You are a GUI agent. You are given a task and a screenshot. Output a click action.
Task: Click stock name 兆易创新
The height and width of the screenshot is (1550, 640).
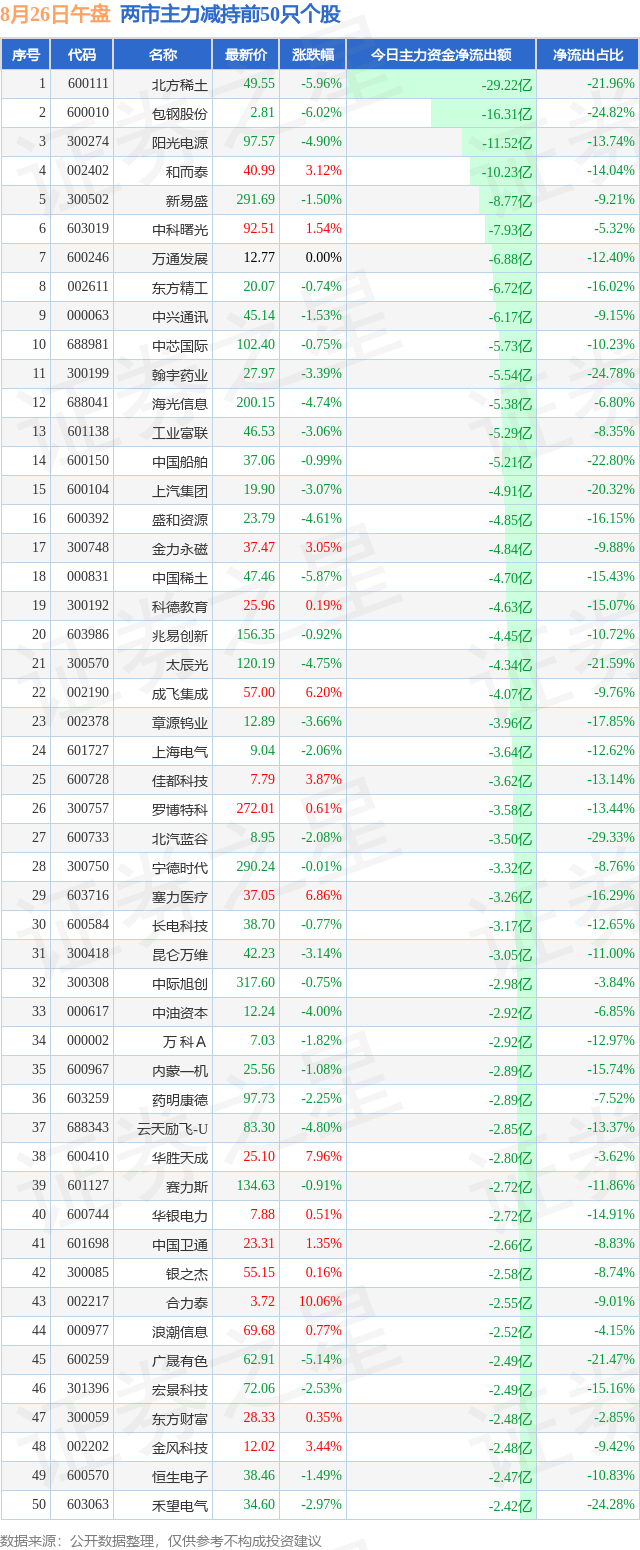click(180, 635)
